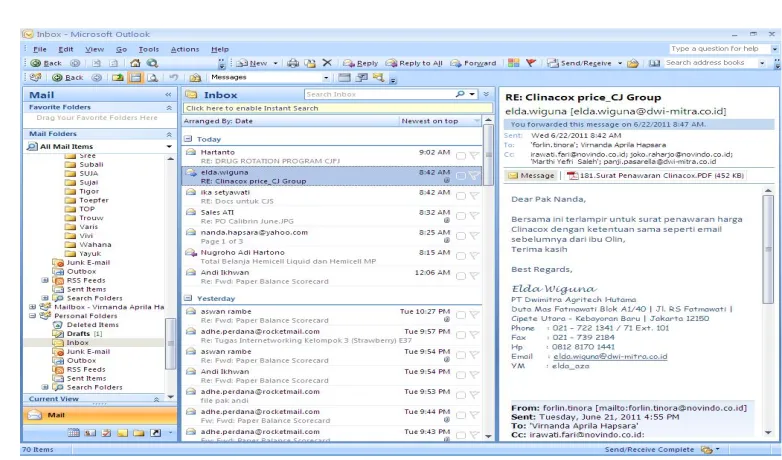This screenshot has height=460, width=782.
Task: Click the Tasks icon in navigation bar
Action: (x=106, y=433)
